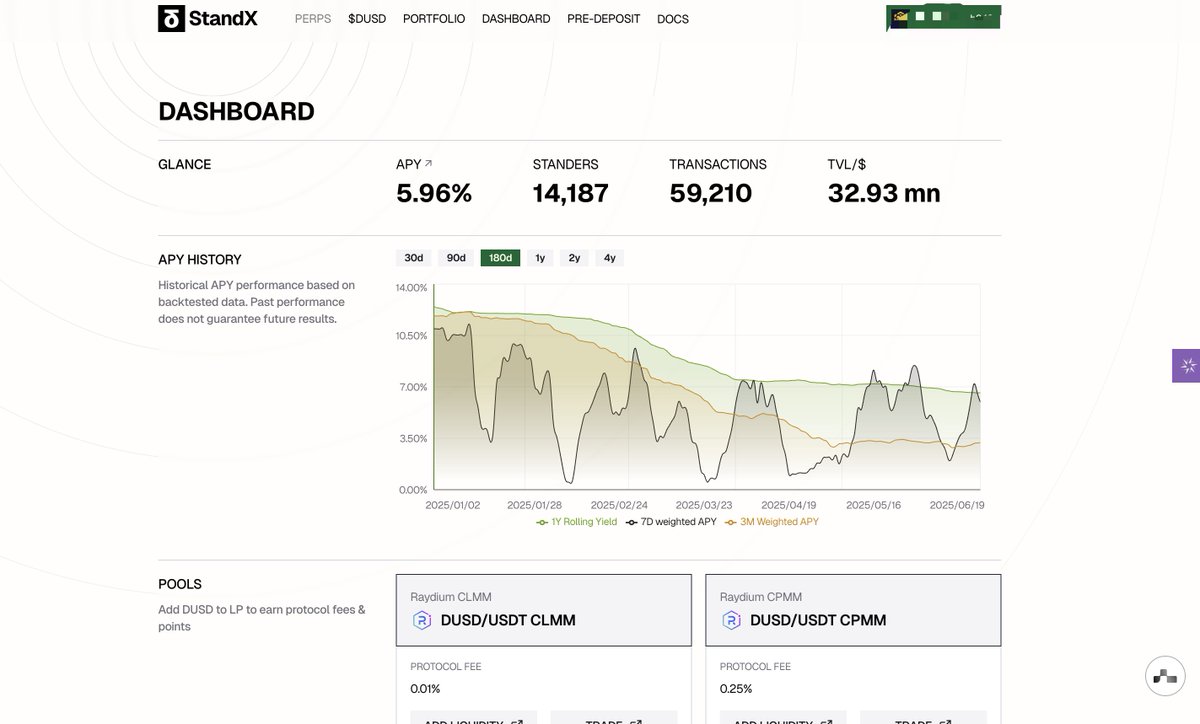Click the 2025/06/19 x-axis date
Viewport: 1200px width, 724px height.
[957, 505]
